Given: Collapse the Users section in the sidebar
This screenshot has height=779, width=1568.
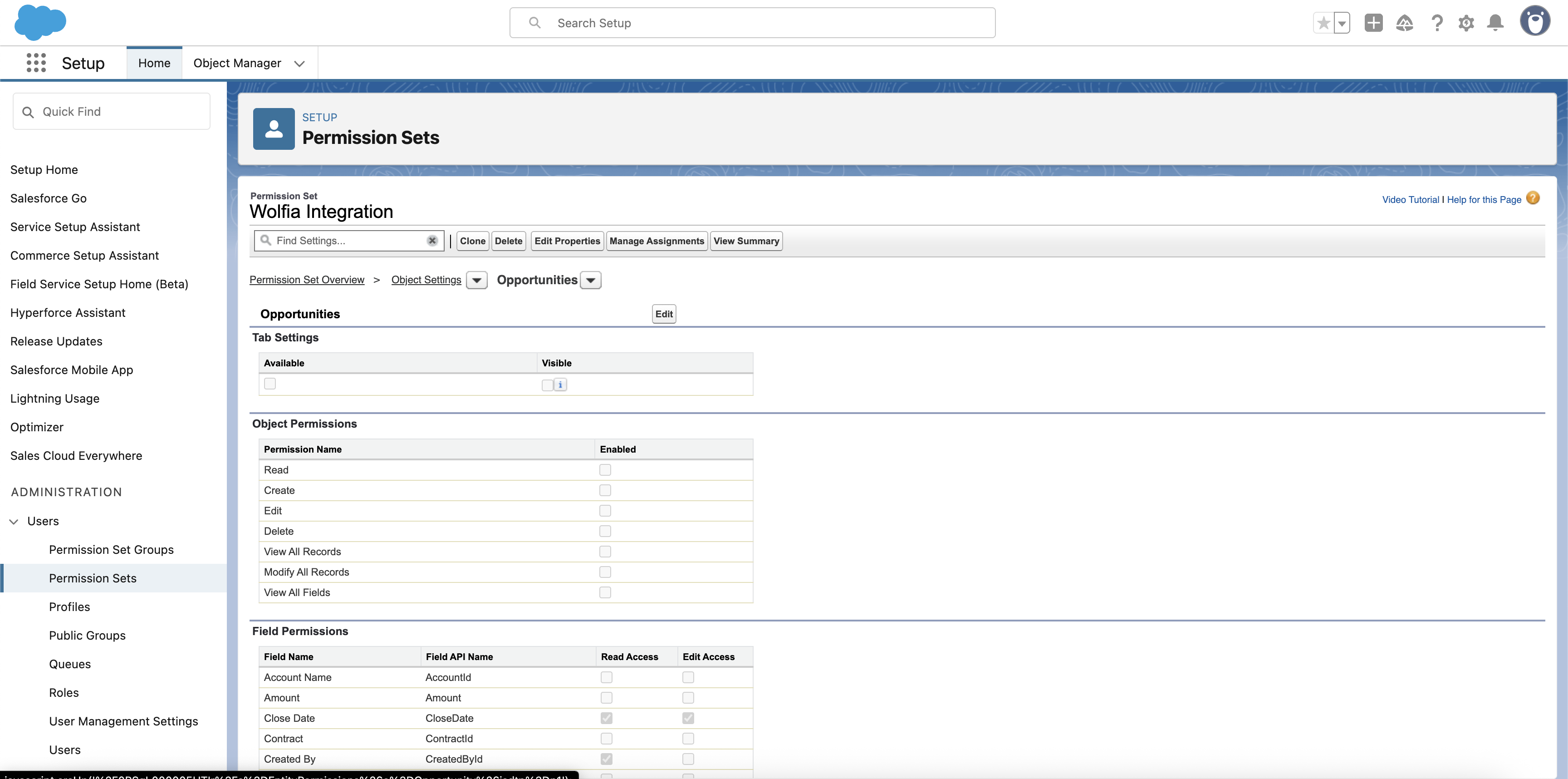Looking at the screenshot, I should pyautogui.click(x=14, y=521).
